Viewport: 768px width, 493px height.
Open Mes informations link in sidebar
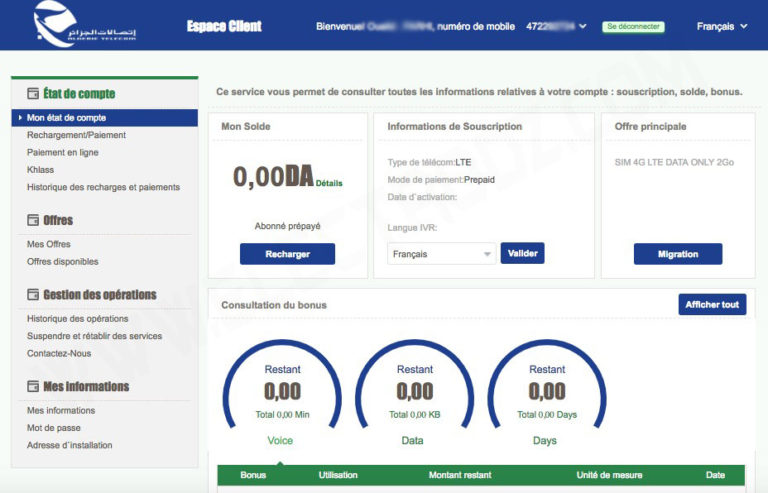click(x=61, y=410)
